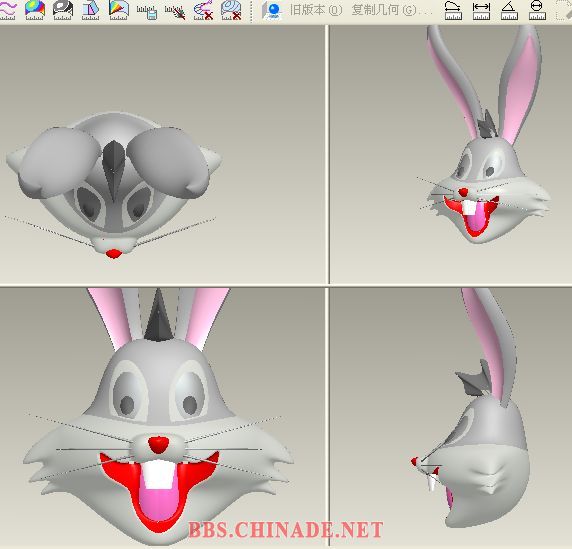Open the gray reflection surface analysis icon
572x549 pixels.
(x=63, y=9)
